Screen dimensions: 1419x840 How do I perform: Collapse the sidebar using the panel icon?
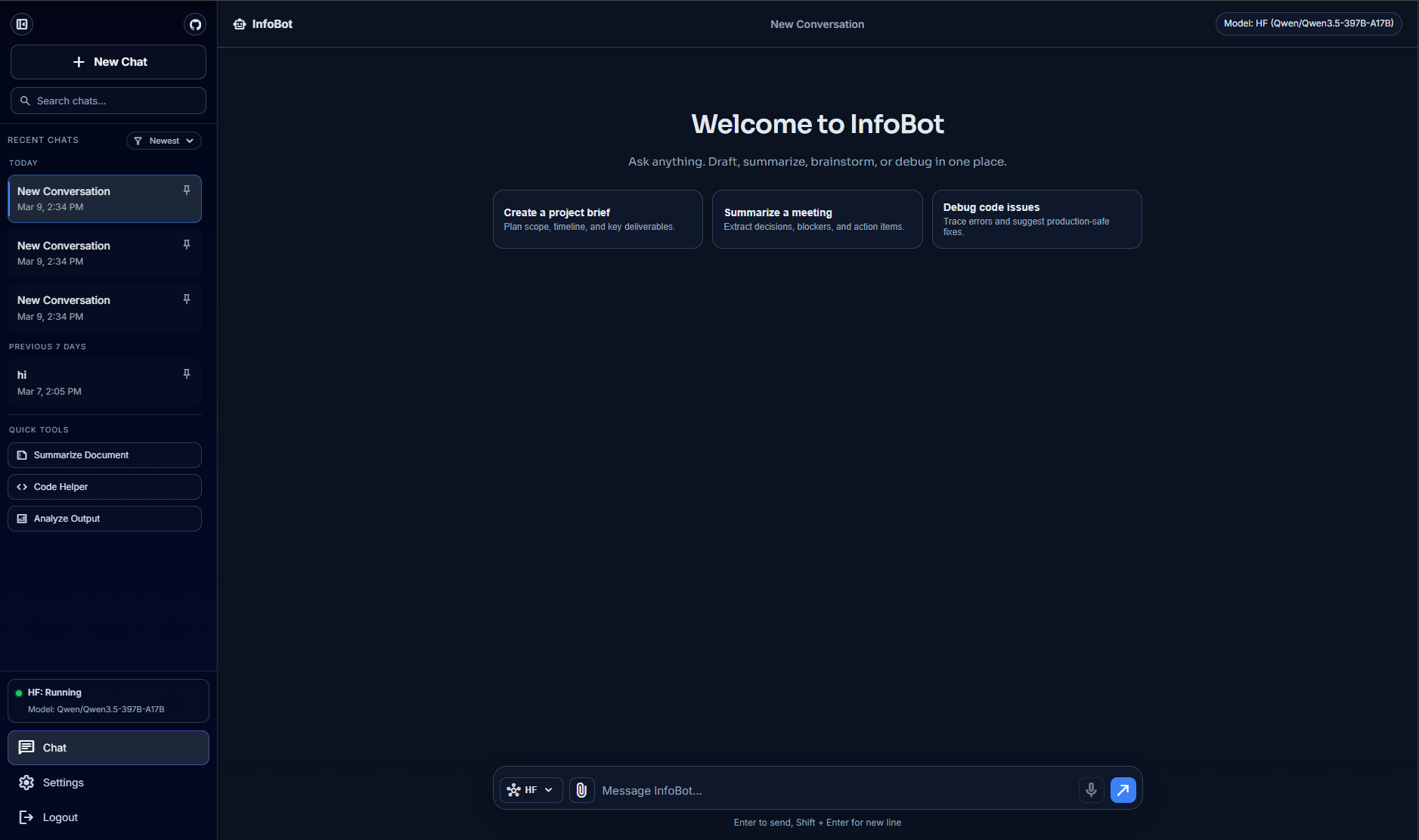click(21, 23)
